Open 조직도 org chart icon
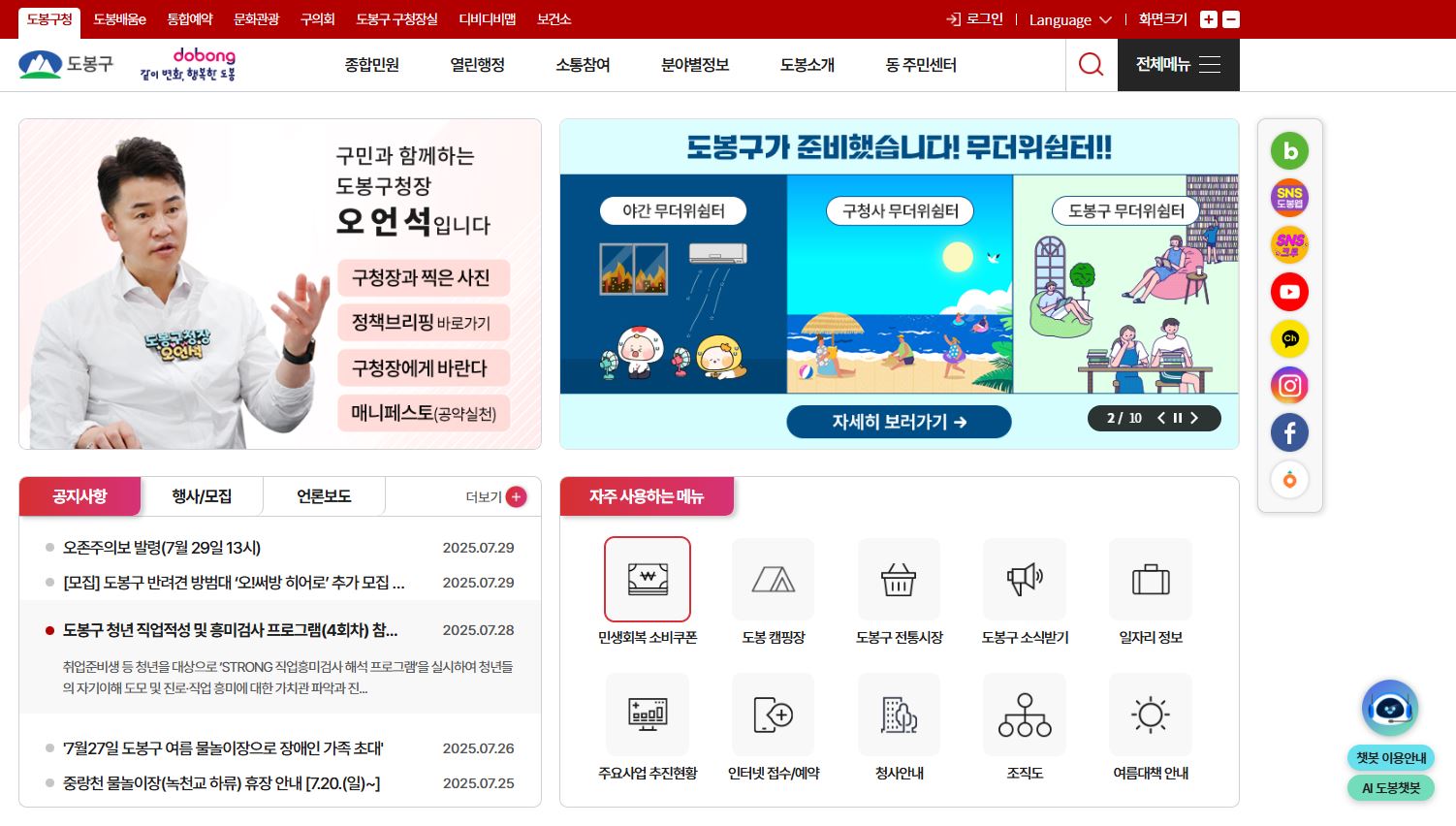This screenshot has height=826, width=1456. tap(1025, 715)
